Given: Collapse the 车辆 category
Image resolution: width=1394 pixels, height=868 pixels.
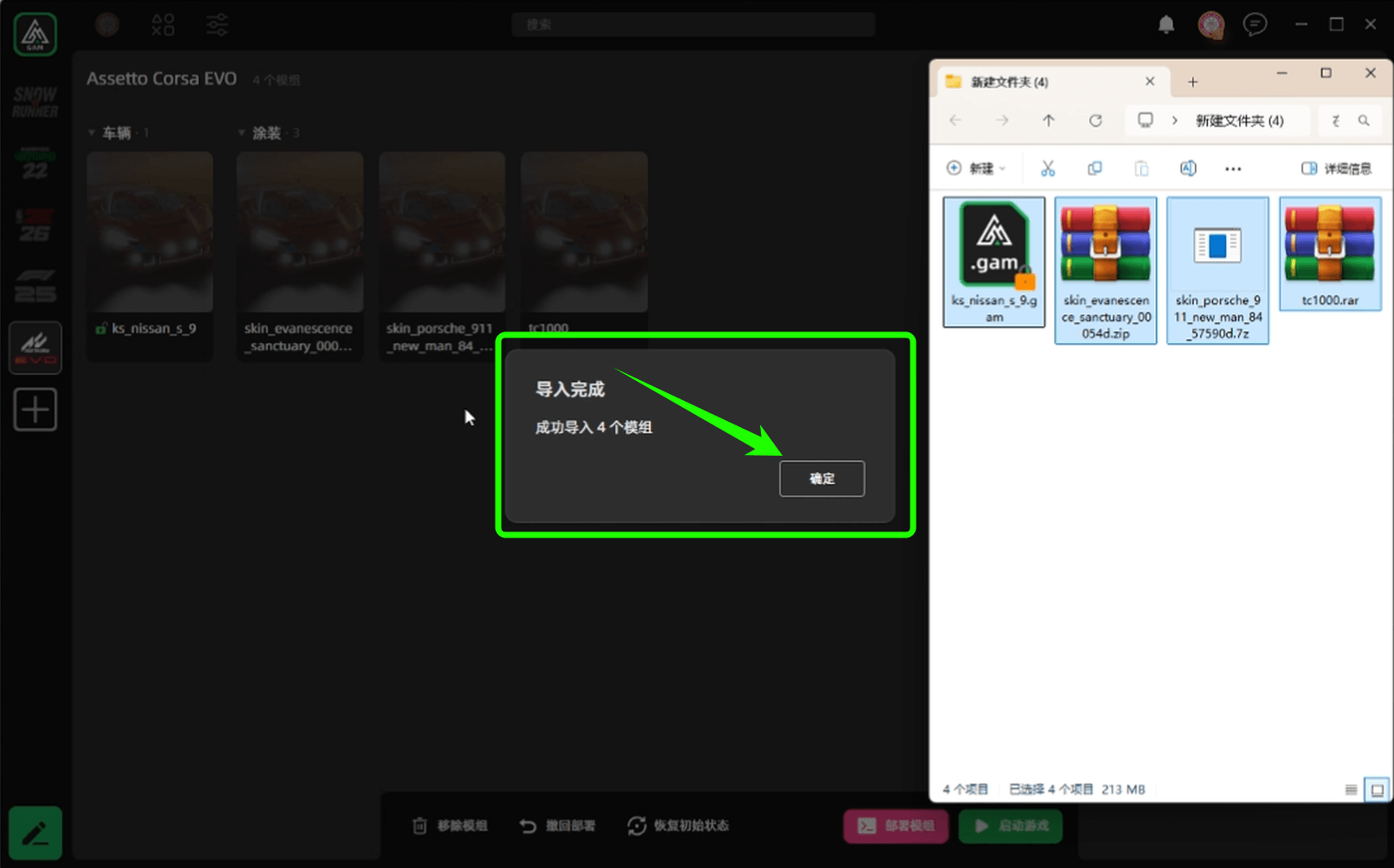Looking at the screenshot, I should pos(91,133).
